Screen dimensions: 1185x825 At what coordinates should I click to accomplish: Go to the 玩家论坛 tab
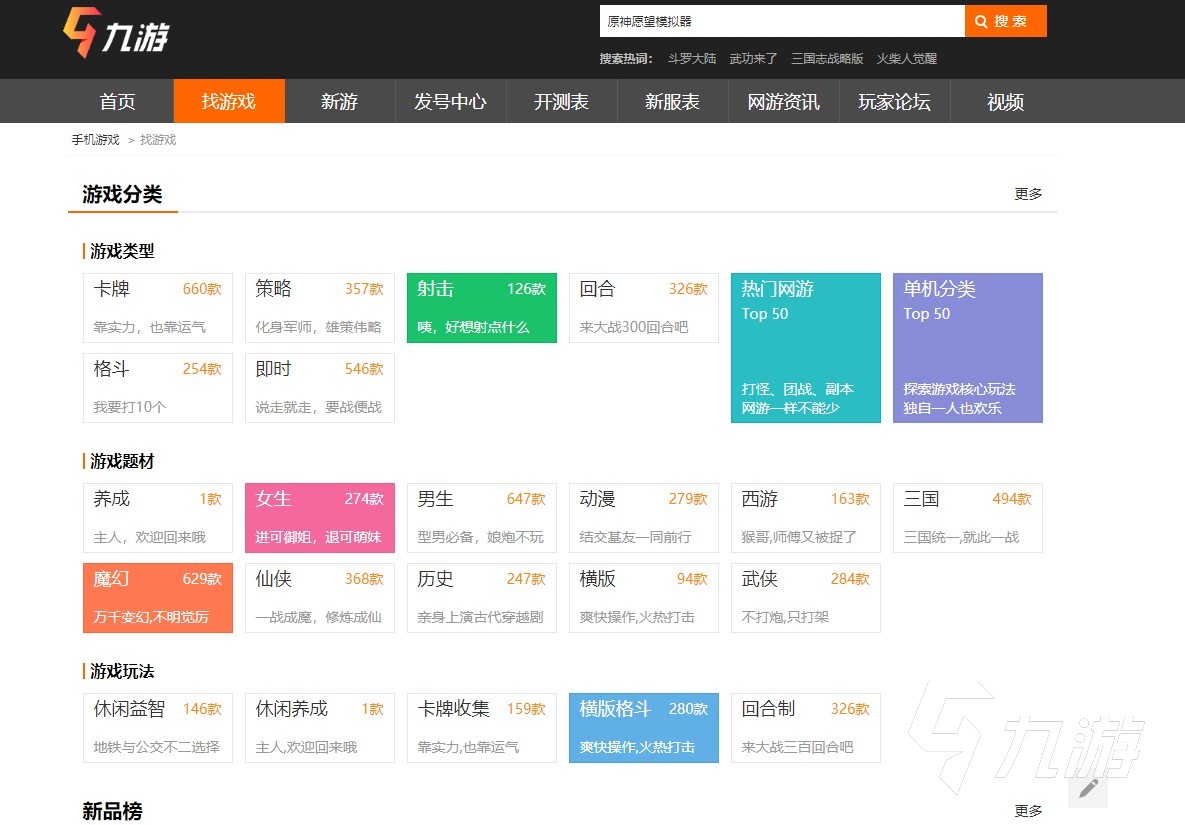[x=894, y=102]
